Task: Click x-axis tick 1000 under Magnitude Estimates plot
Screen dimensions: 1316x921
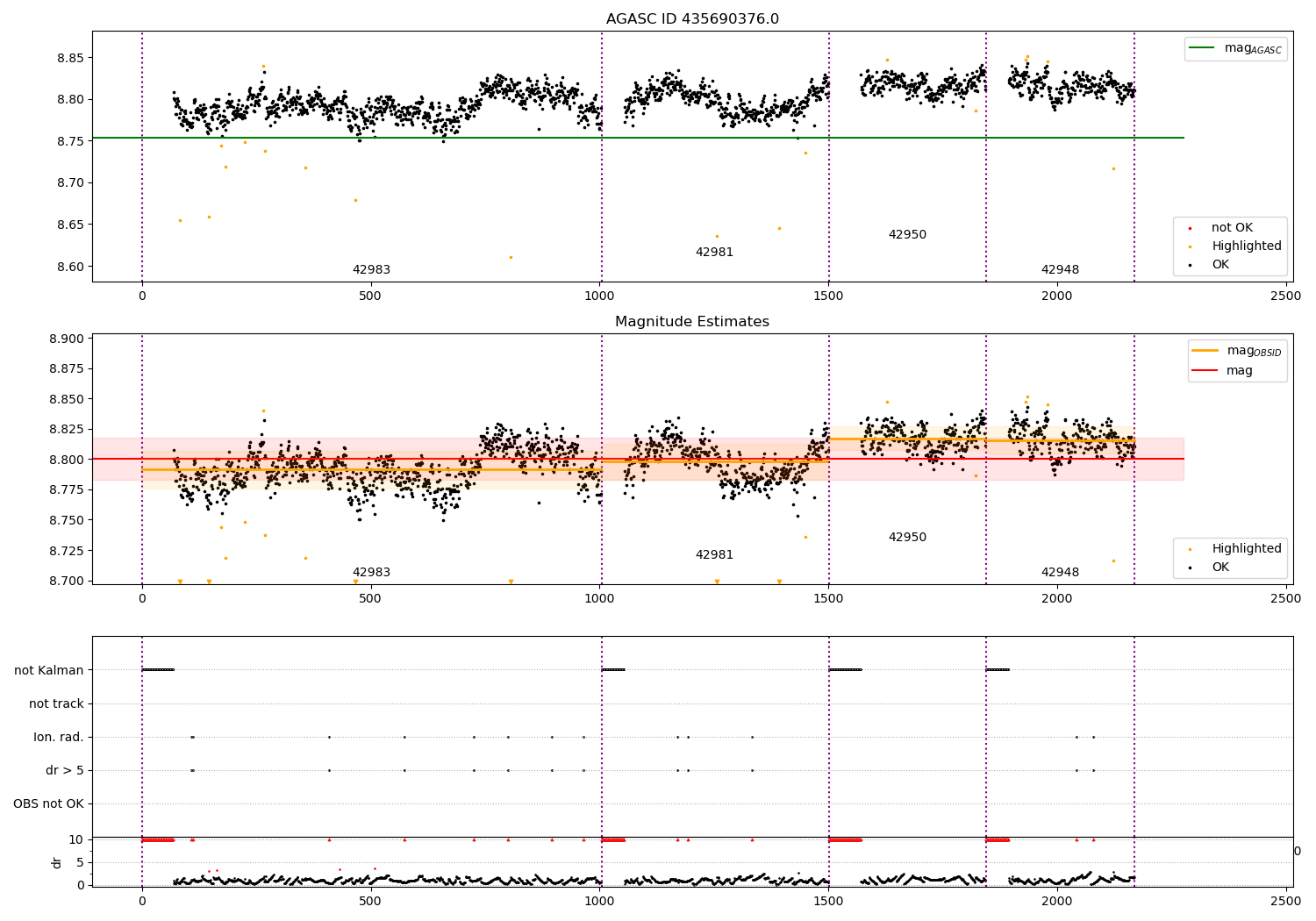Action: click(599, 599)
